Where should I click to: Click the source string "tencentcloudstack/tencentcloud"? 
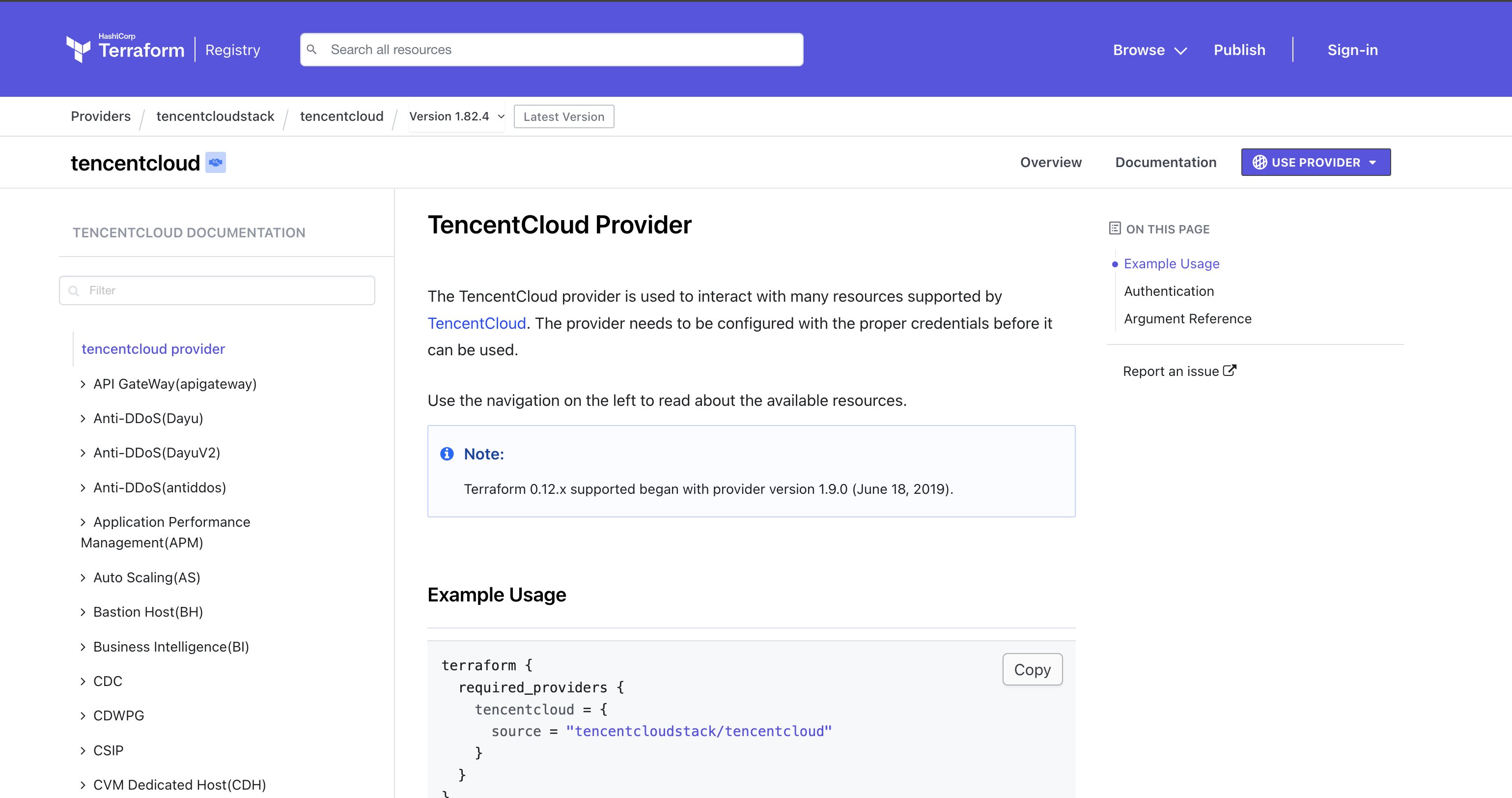point(699,731)
